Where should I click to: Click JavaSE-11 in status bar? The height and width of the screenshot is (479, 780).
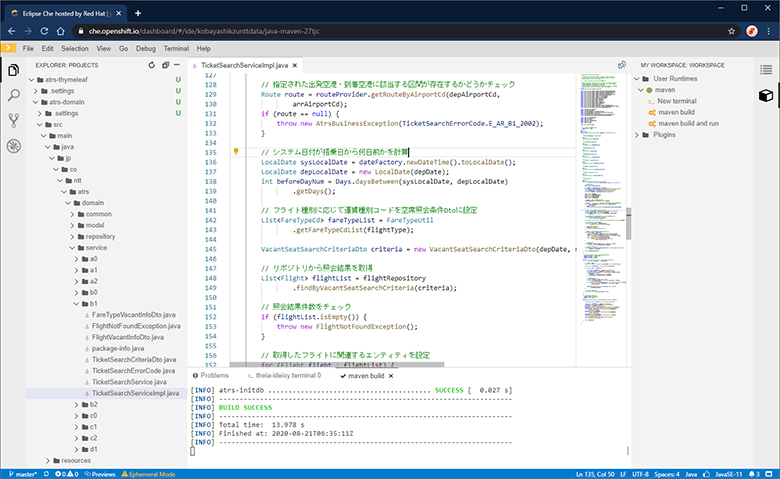[x=729, y=474]
